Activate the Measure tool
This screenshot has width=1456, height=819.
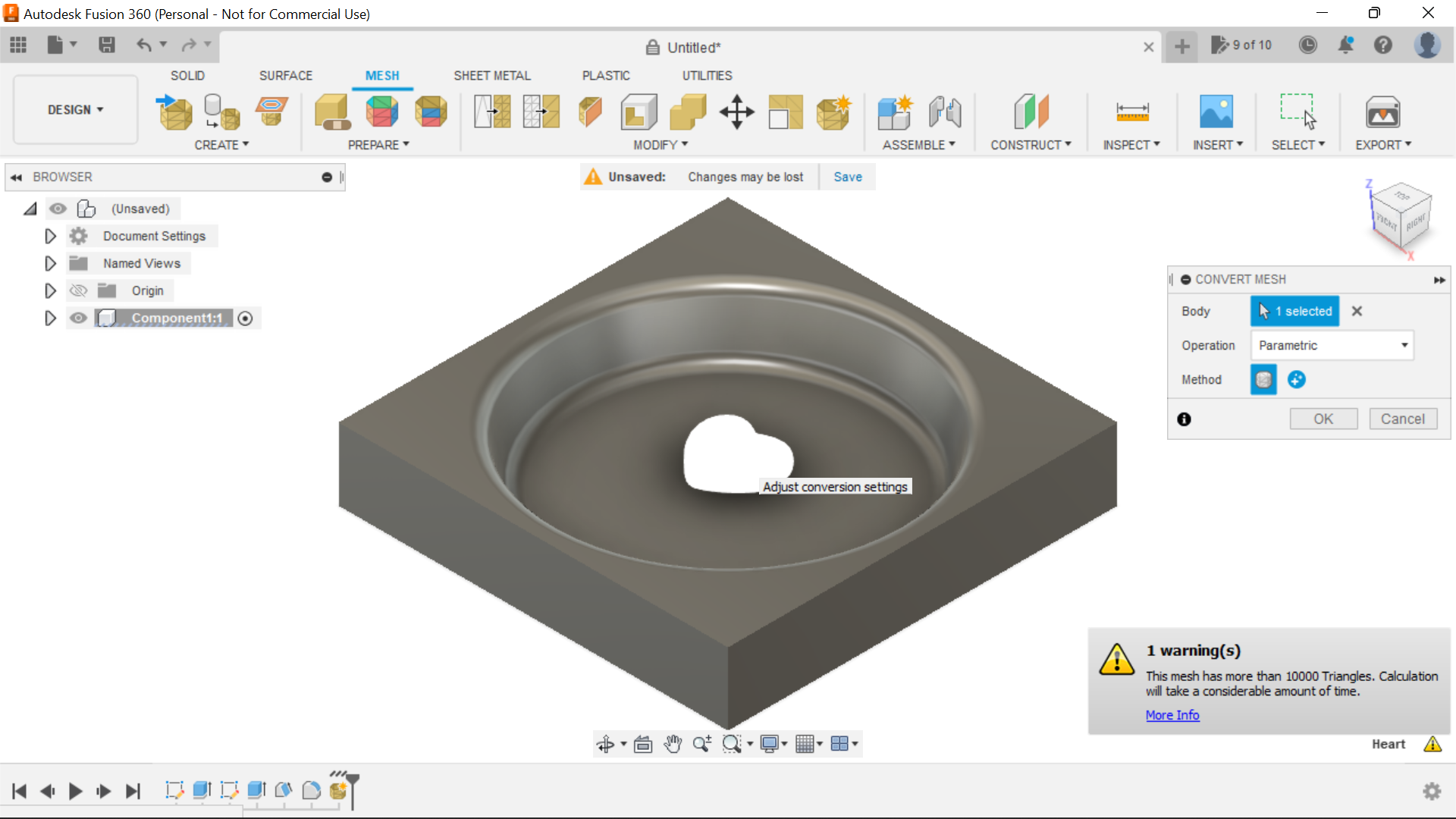[x=1132, y=112]
